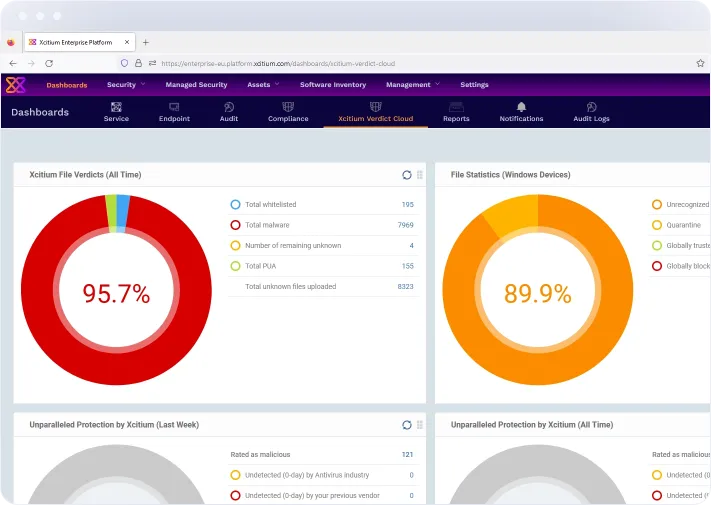Click 'Rated as malicious' label in Last Week widget
Image resolution: width=711 pixels, height=505 pixels.
260,454
